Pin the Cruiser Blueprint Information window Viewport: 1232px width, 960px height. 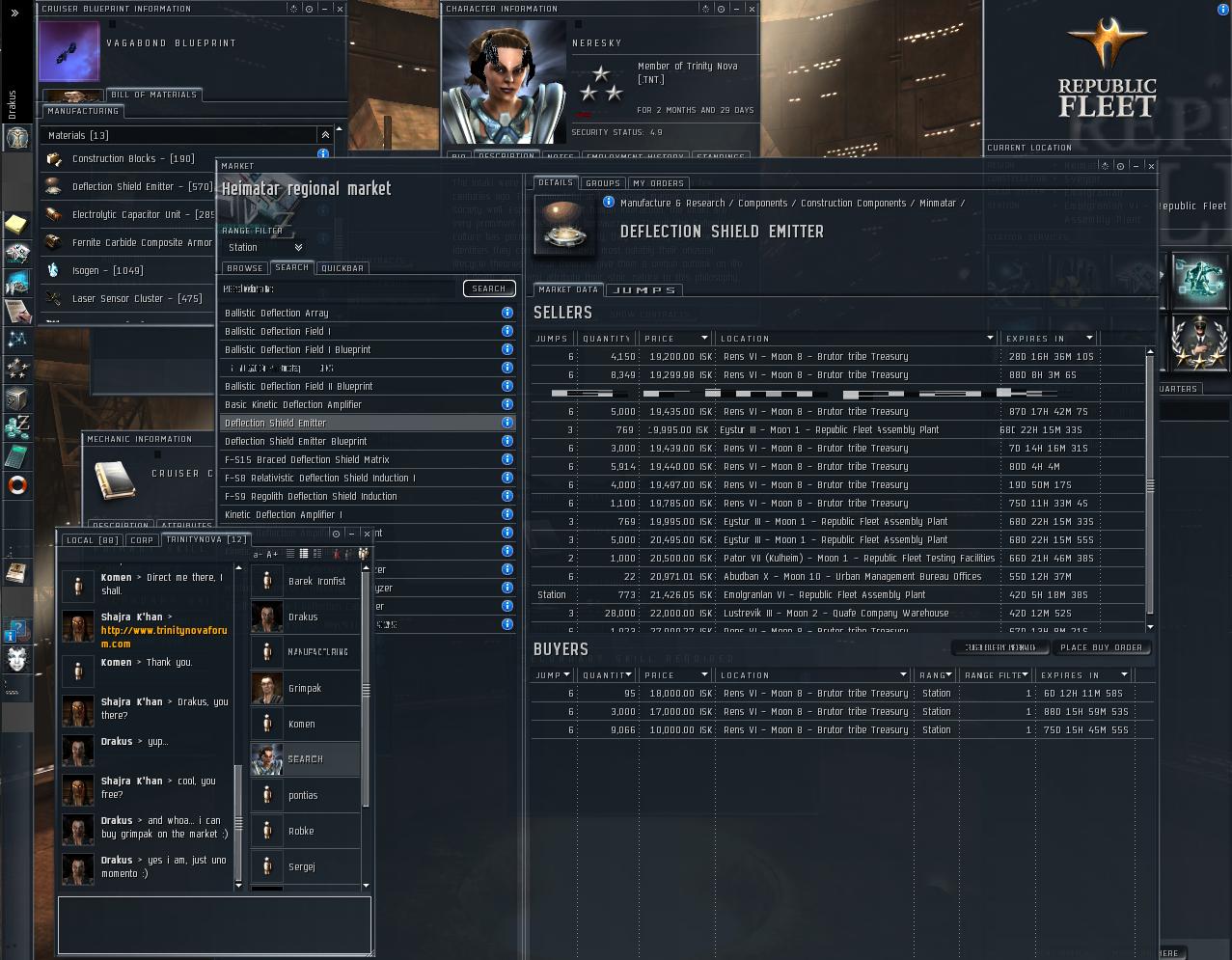(x=309, y=9)
